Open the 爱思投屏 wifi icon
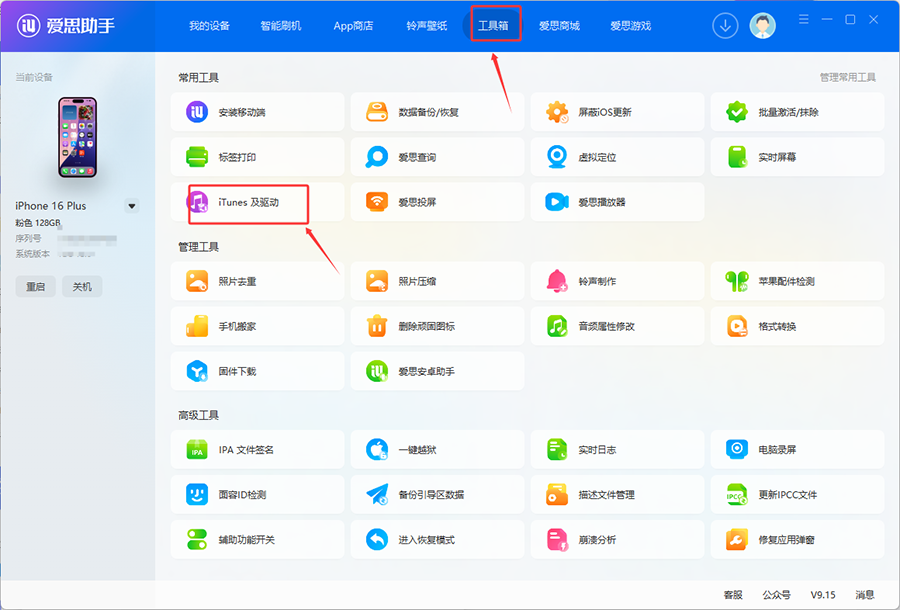Image resolution: width=900 pixels, height=610 pixels. coord(377,202)
